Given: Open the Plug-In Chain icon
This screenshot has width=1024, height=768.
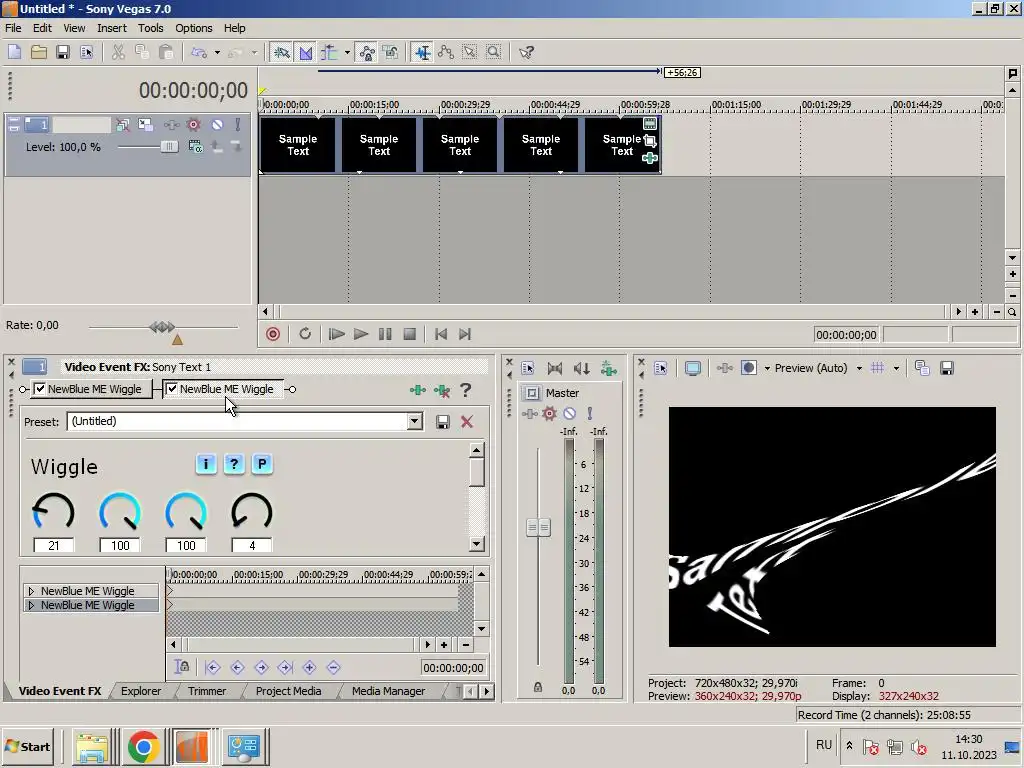Looking at the screenshot, I should click(x=418, y=391).
